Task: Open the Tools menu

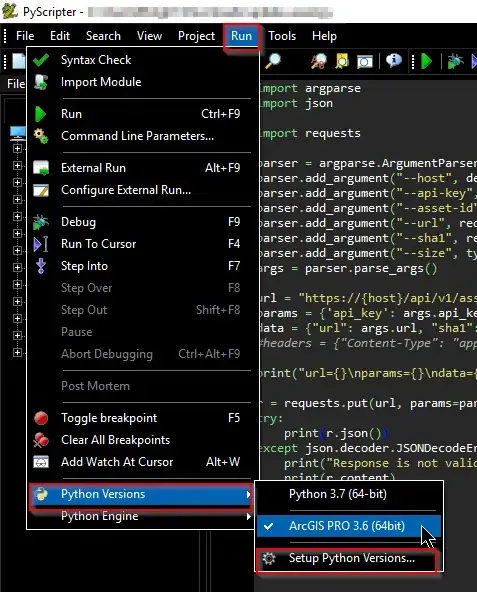Action: pos(282,36)
